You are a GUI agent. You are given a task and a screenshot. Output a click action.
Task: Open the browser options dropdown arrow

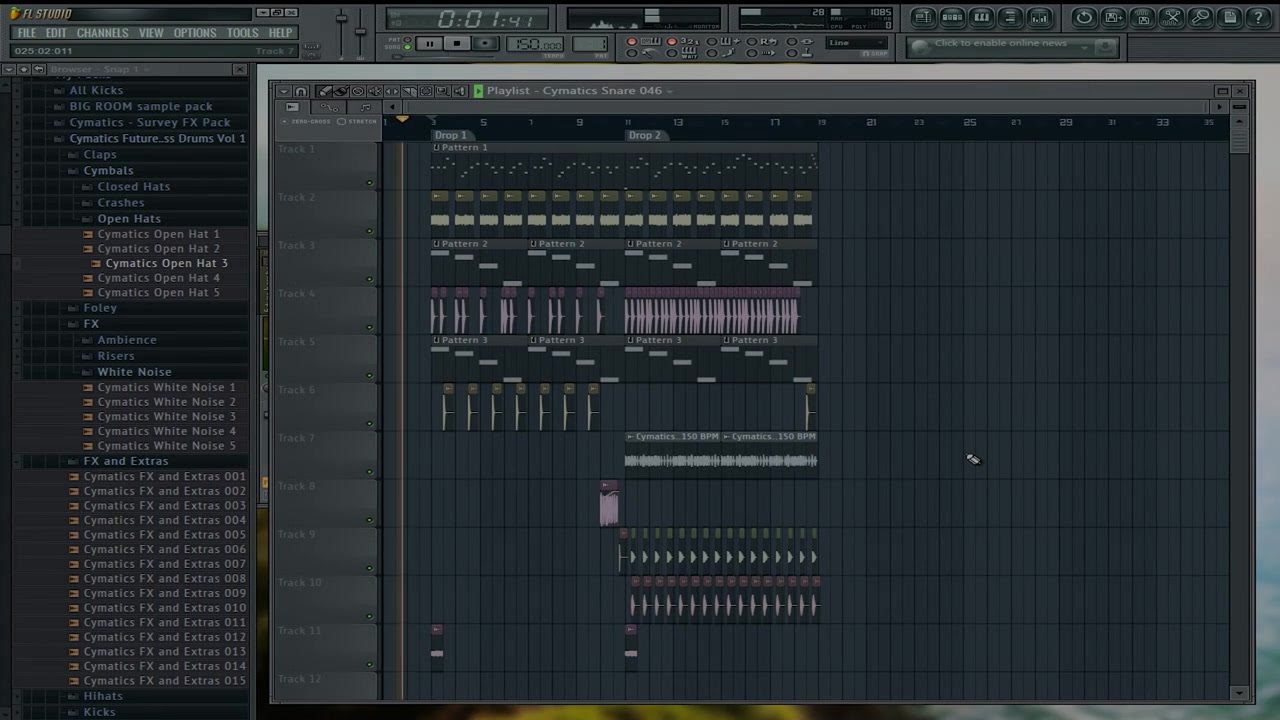[8, 69]
